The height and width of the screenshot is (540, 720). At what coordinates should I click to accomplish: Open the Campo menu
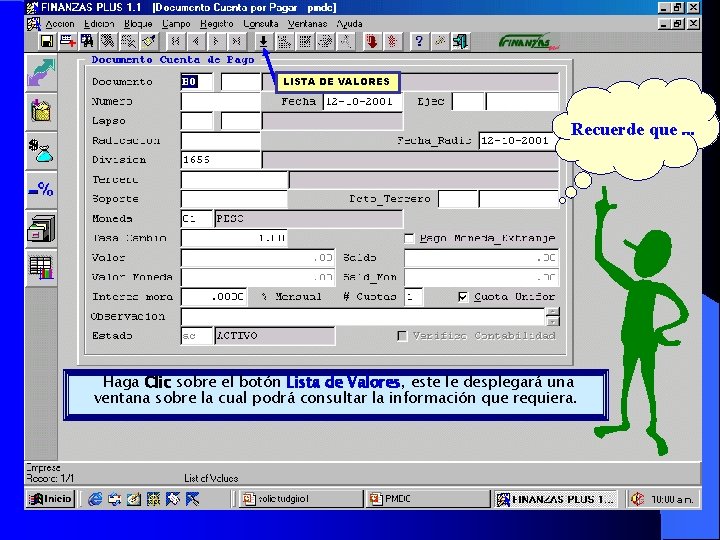(x=176, y=24)
